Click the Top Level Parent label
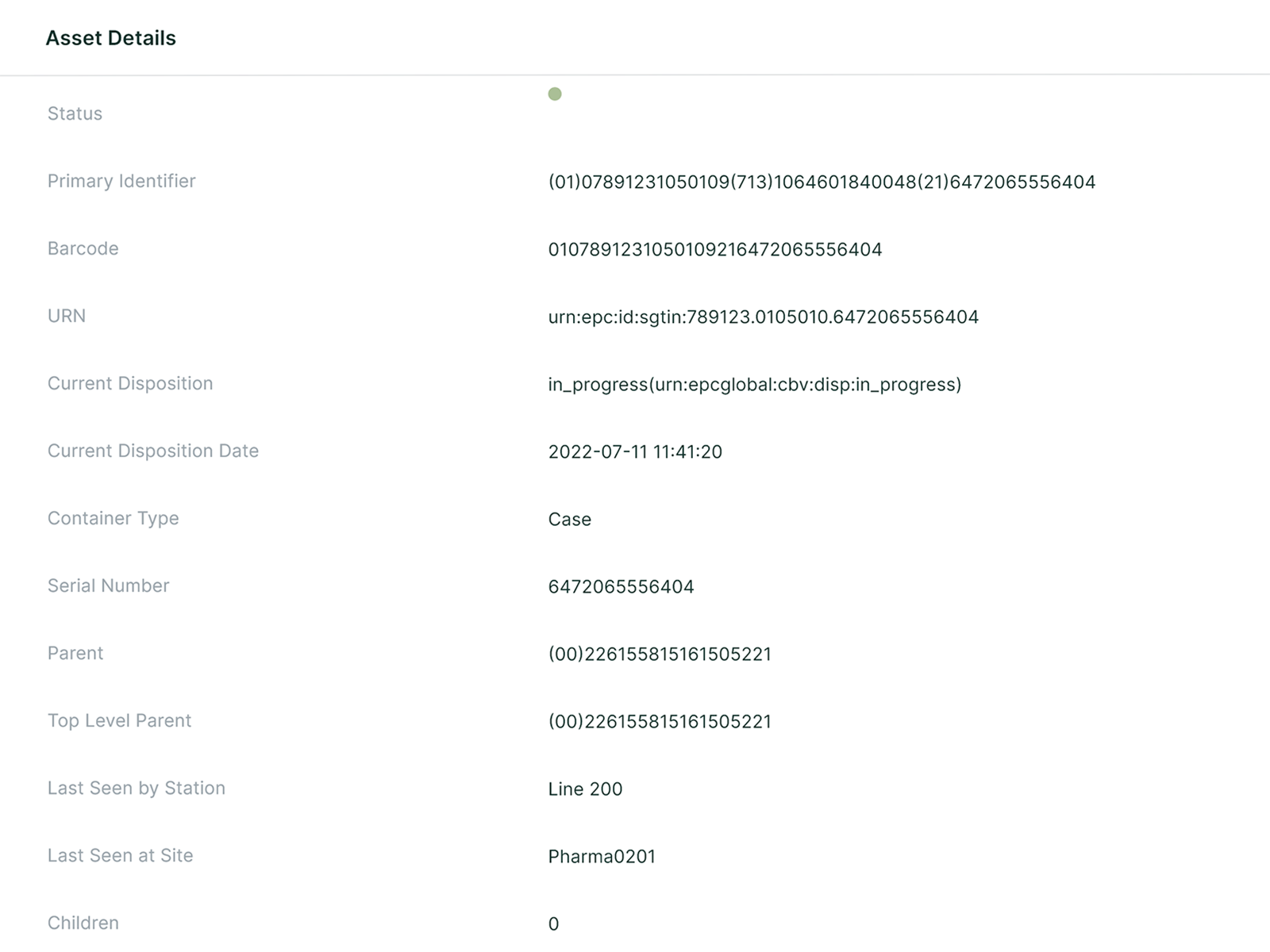This screenshot has height=952, width=1270. 120,720
